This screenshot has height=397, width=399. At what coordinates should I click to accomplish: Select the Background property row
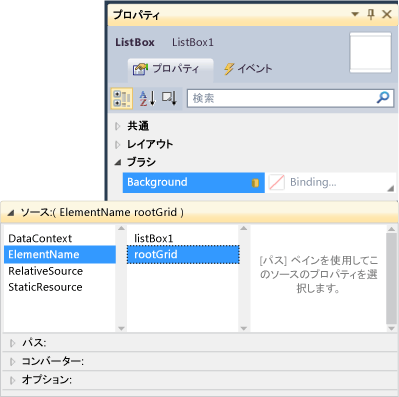[194, 182]
